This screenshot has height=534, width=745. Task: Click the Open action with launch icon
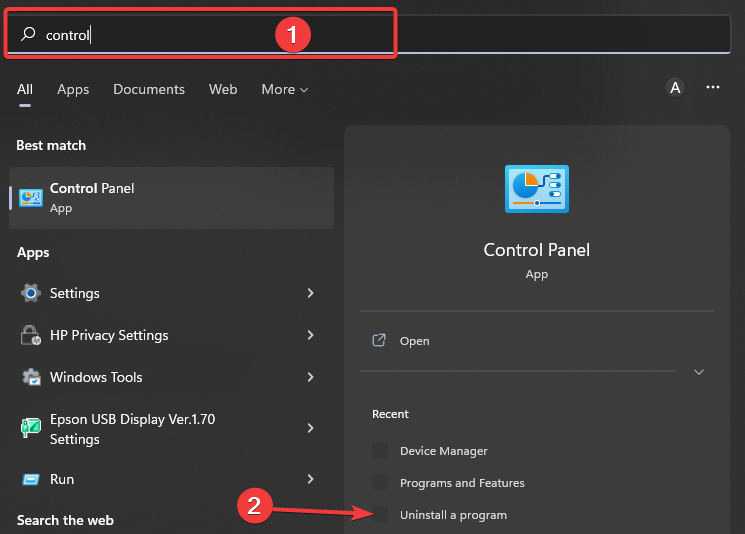537,341
